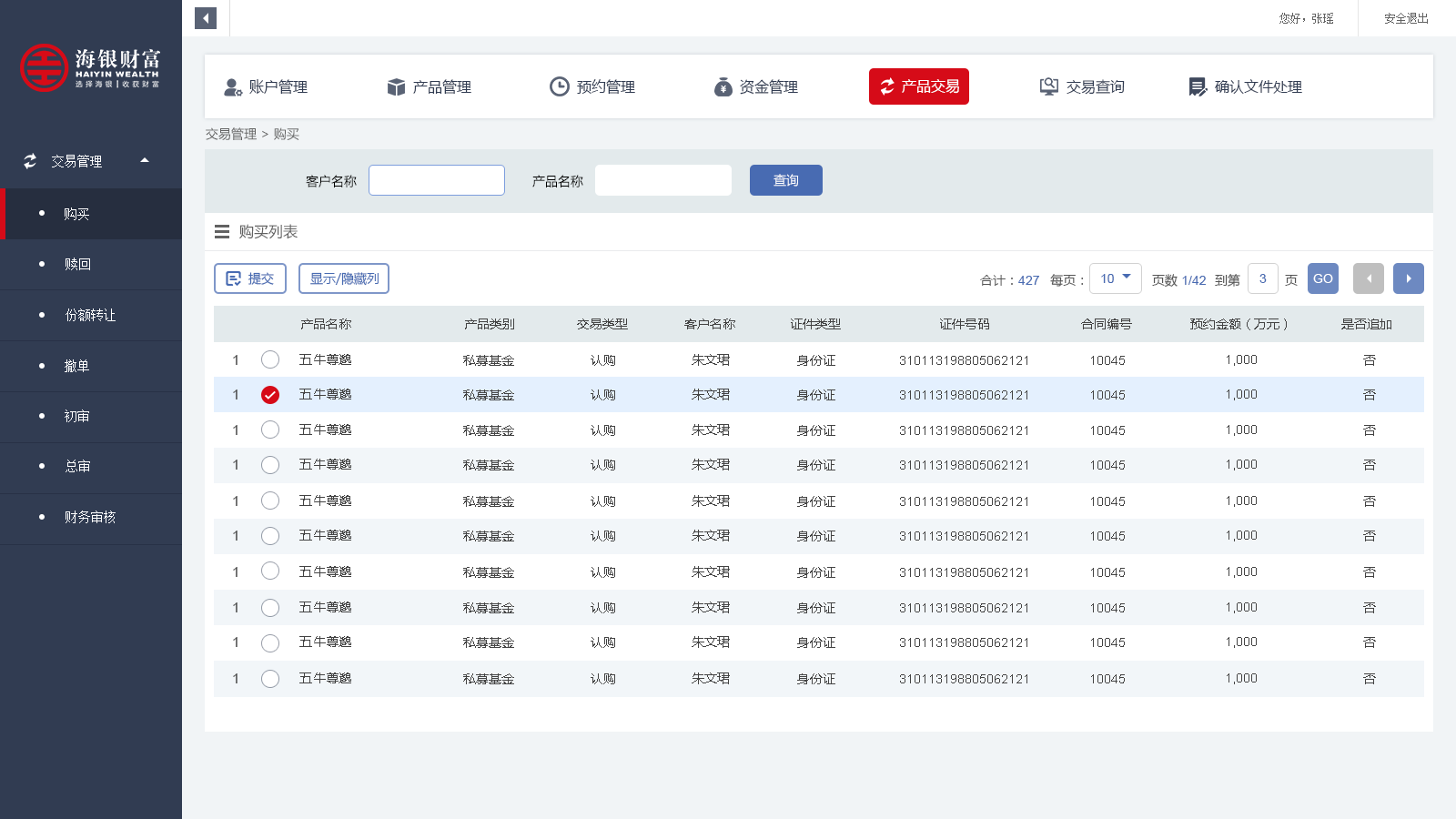Screen dimensions: 1456x819
Task: Deselect the checked second row
Action: tap(269, 395)
